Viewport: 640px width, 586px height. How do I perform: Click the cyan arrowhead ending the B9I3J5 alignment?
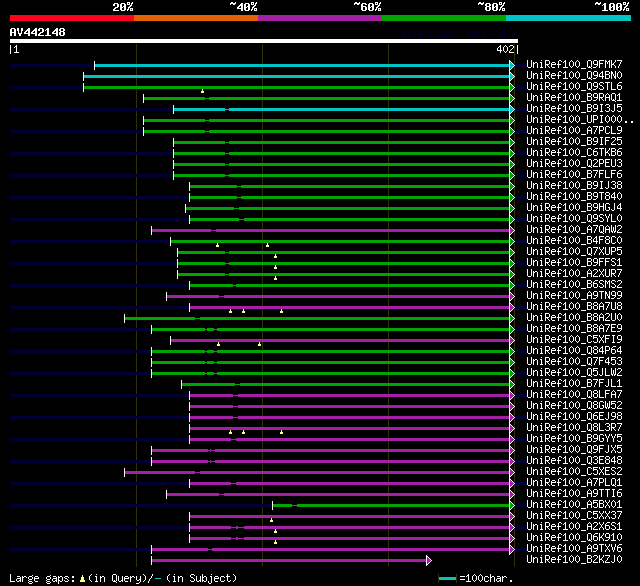click(512, 109)
